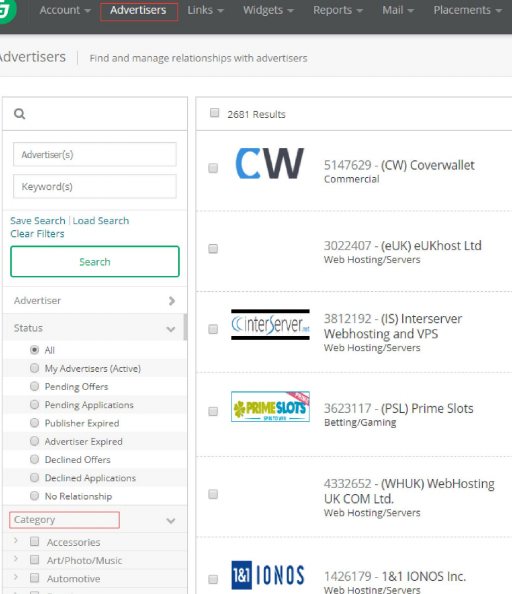Click the green Search button

(95, 261)
